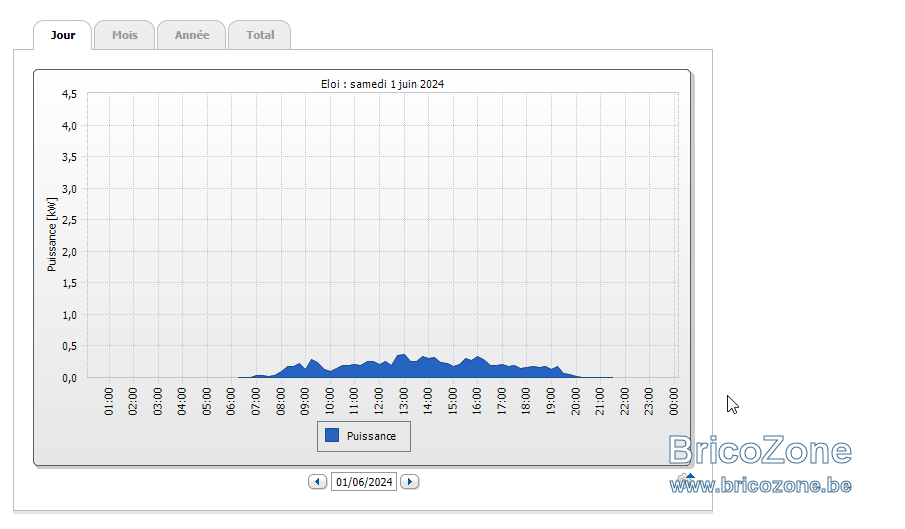The height and width of the screenshot is (529, 905).
Task: Go to next day arrow button
Action: pos(410,482)
